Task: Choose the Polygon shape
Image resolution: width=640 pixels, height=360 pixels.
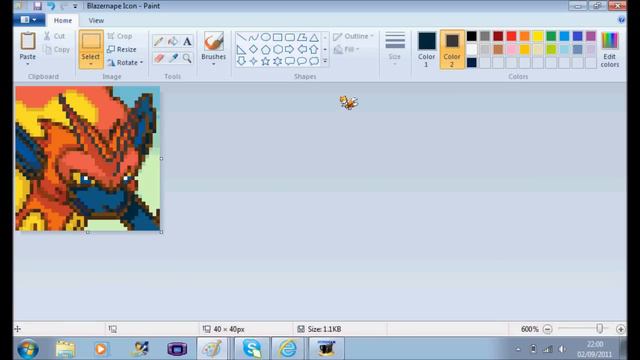Action: (302, 38)
